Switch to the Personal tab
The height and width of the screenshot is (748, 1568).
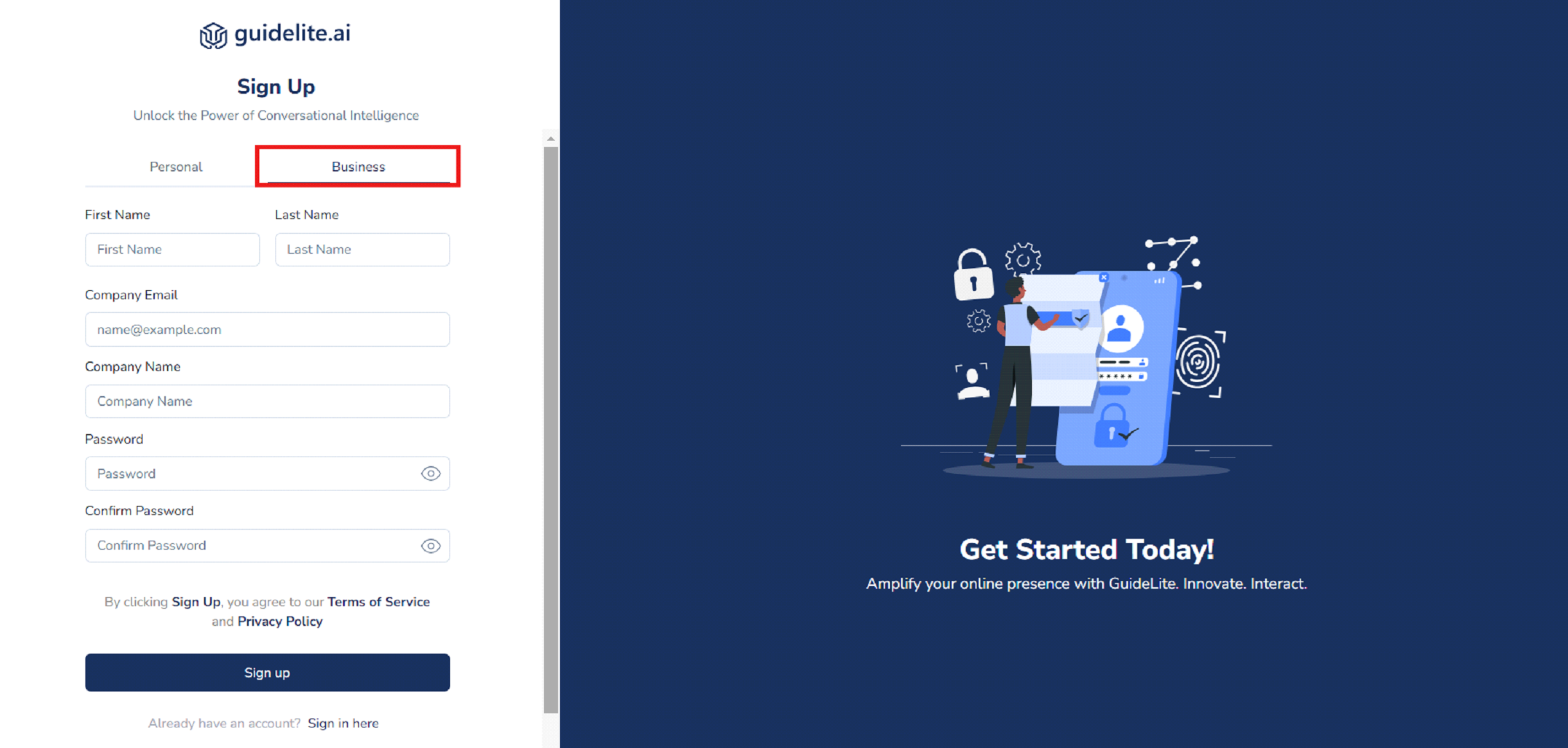pyautogui.click(x=176, y=167)
